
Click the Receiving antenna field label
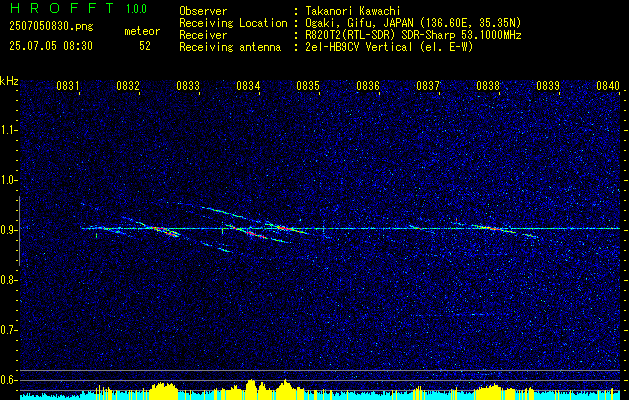(x=230, y=47)
